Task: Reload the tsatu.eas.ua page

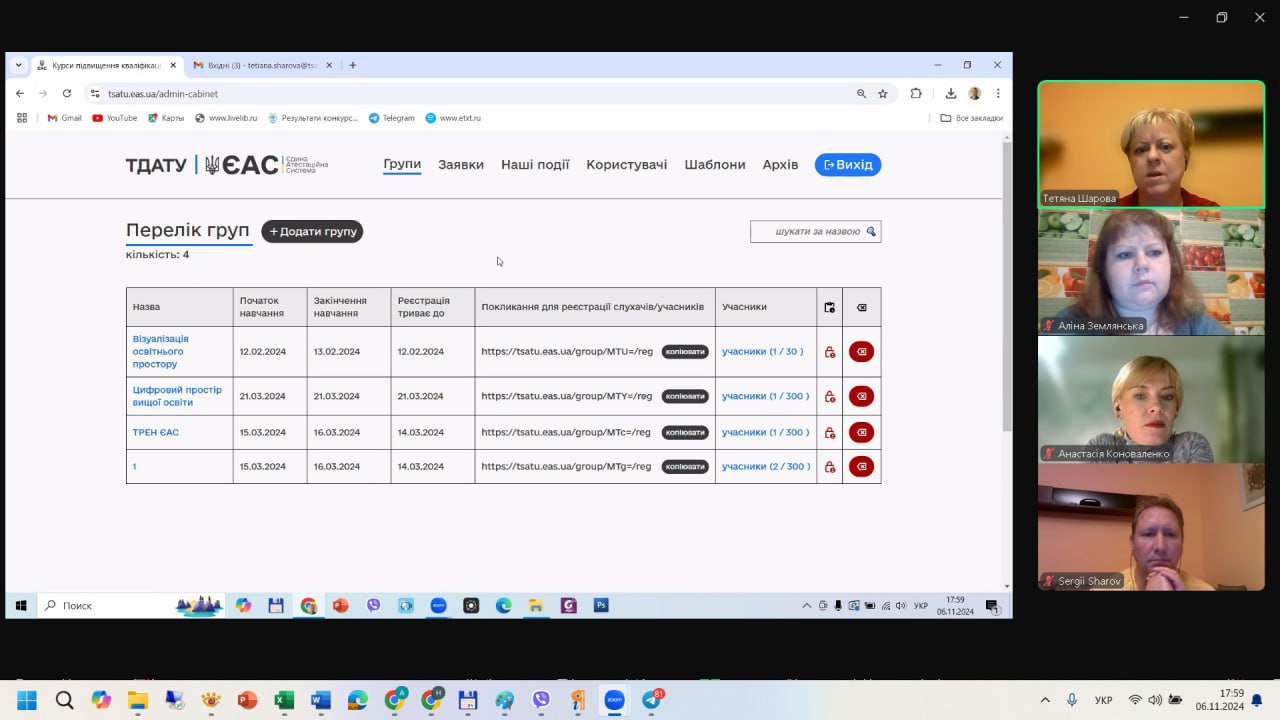Action: 67,94
